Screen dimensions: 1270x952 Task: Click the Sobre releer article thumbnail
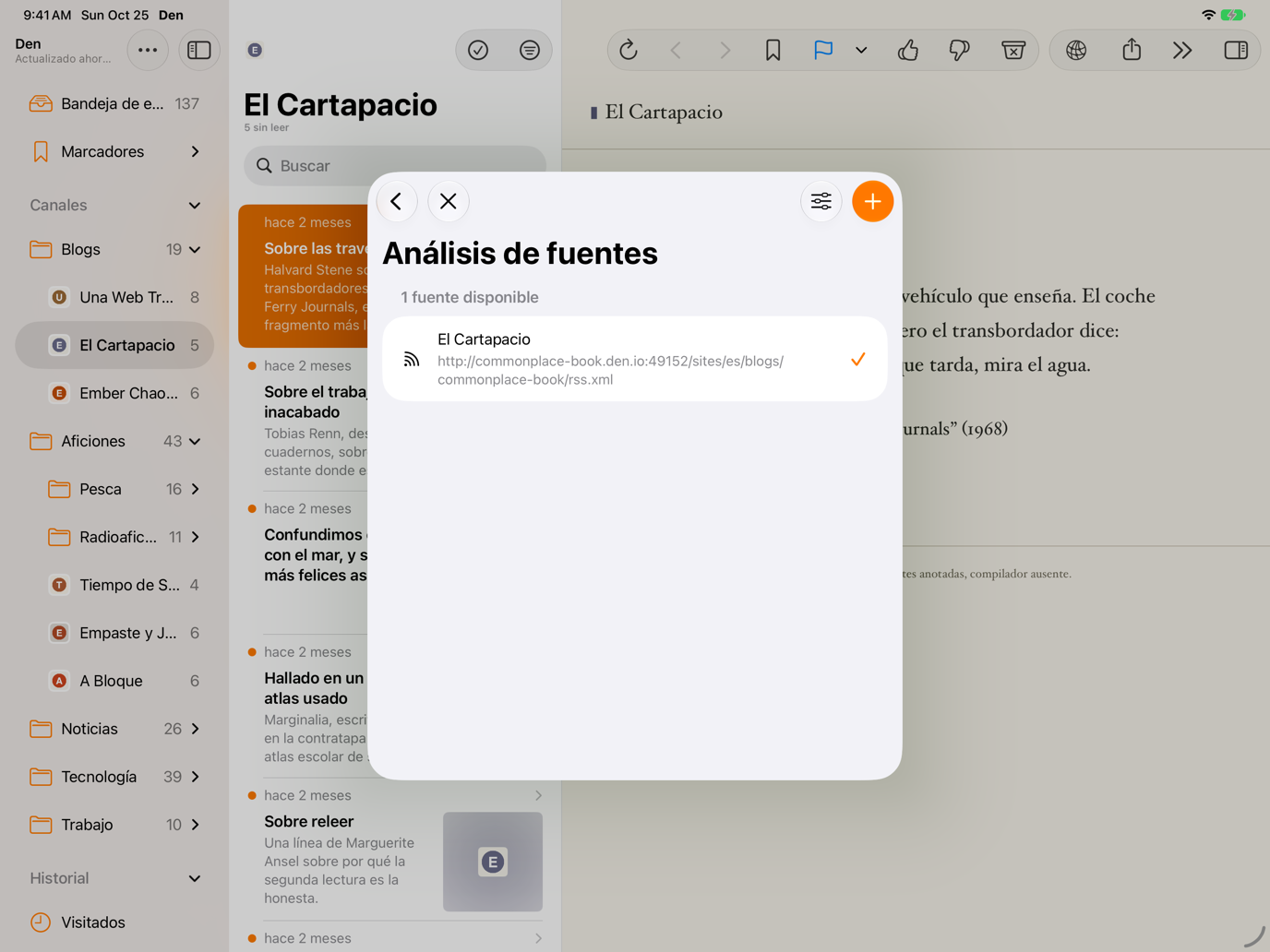(x=493, y=862)
